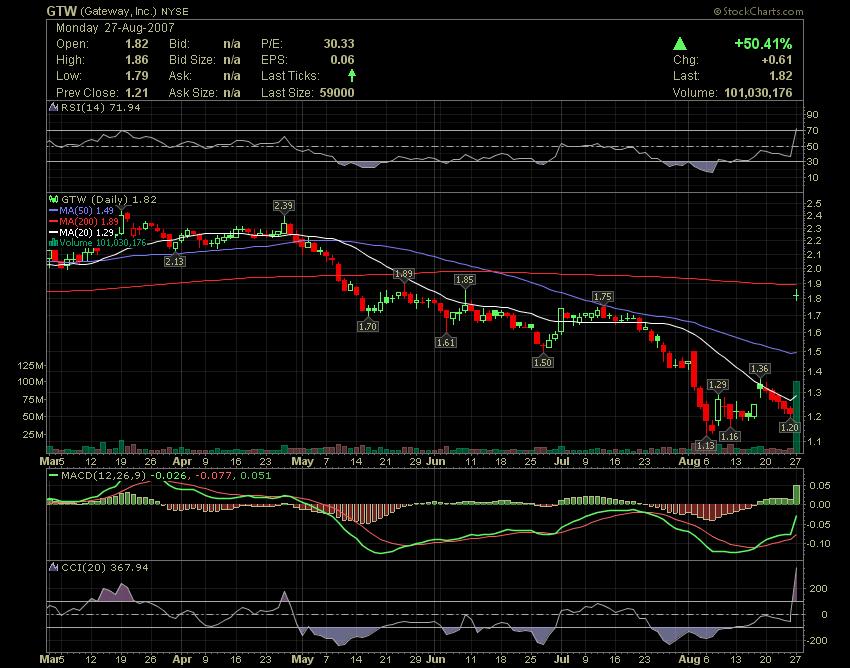Click the 1.20 low price tag
Screen dimensions: 850x668
click(790, 428)
